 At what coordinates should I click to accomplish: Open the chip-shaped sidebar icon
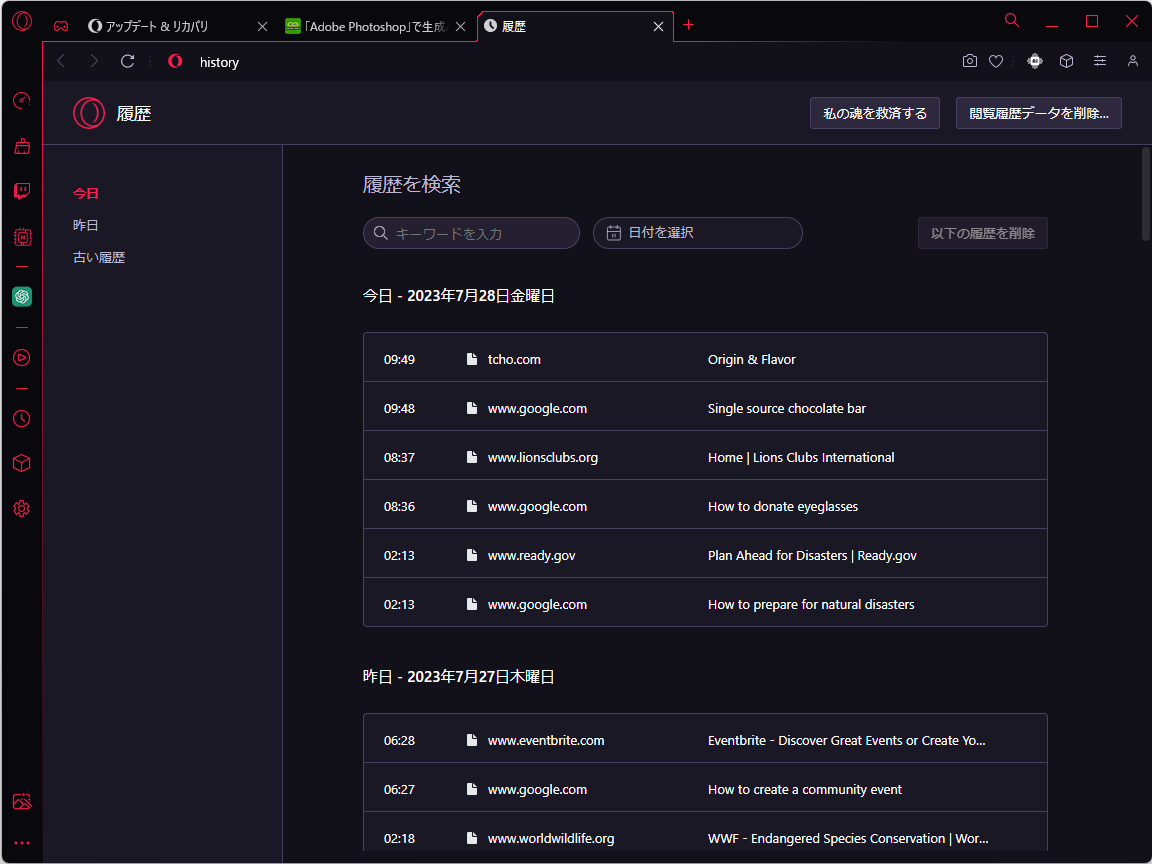(x=22, y=237)
